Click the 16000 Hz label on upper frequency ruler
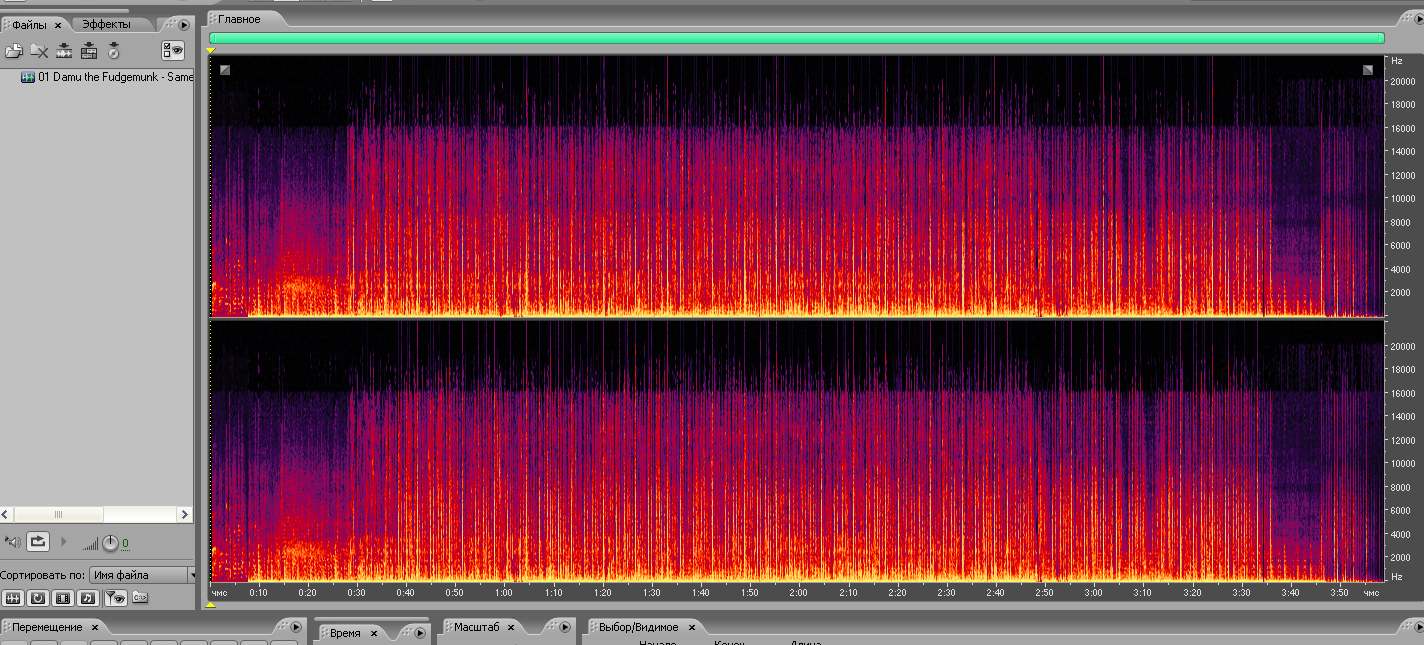The image size is (1424, 645). (1402, 128)
